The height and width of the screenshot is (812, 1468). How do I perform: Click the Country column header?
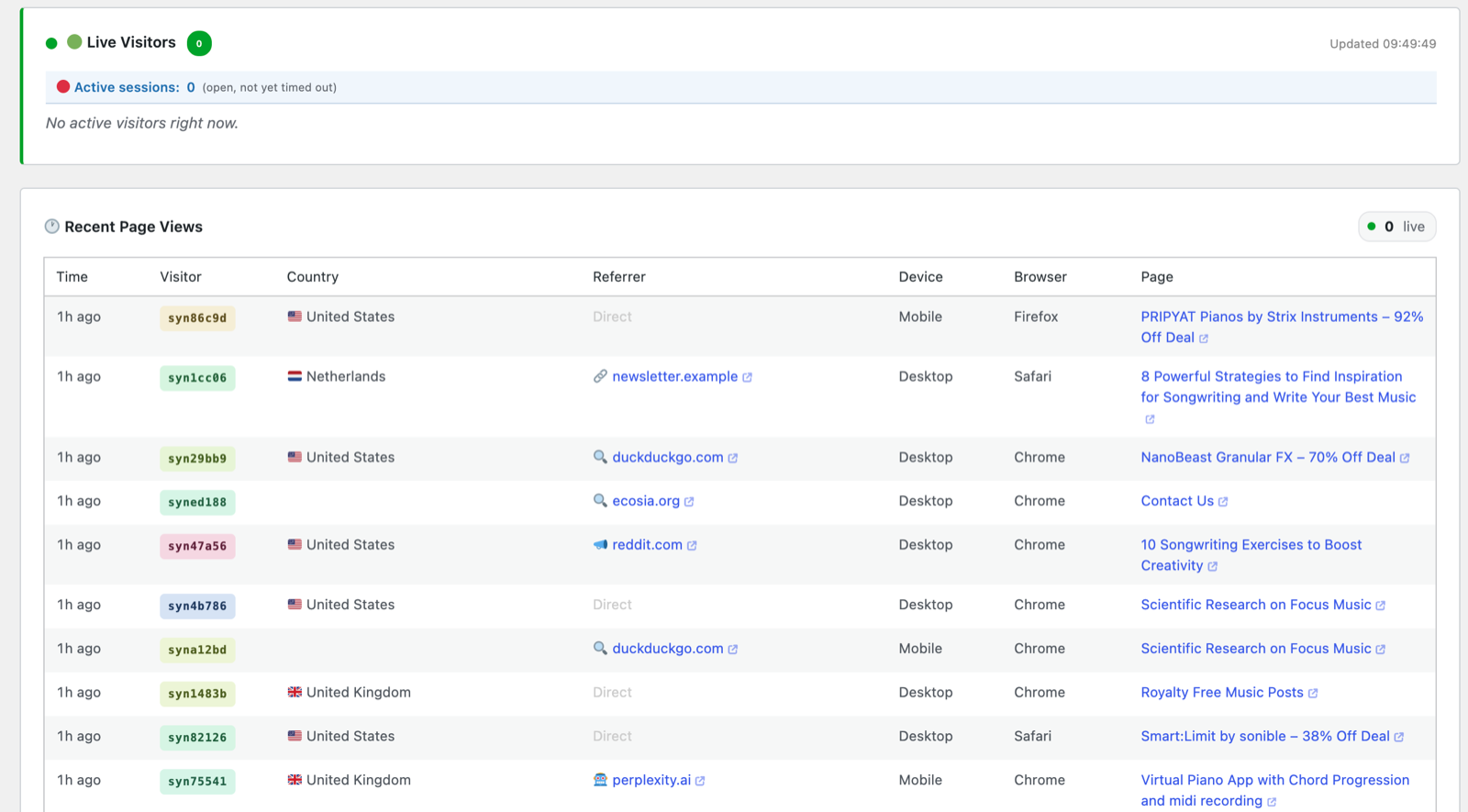coord(313,277)
